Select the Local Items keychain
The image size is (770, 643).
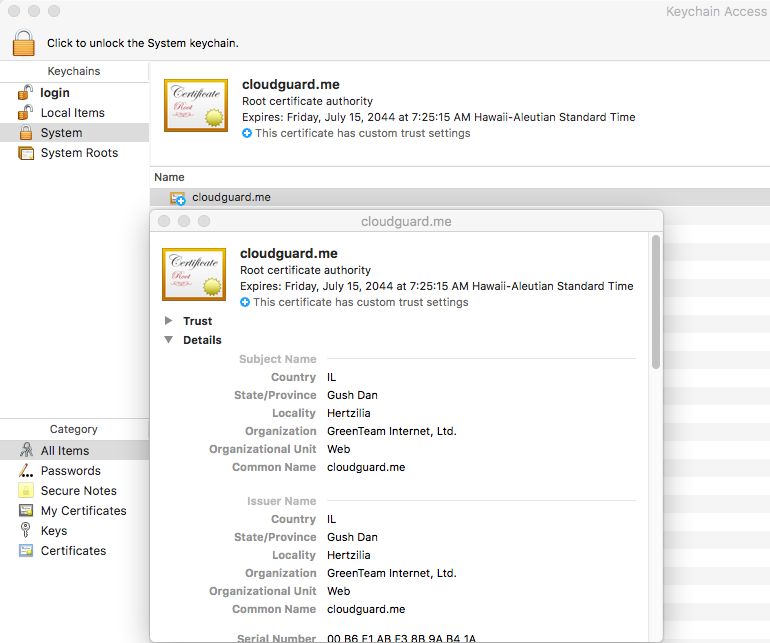point(74,113)
